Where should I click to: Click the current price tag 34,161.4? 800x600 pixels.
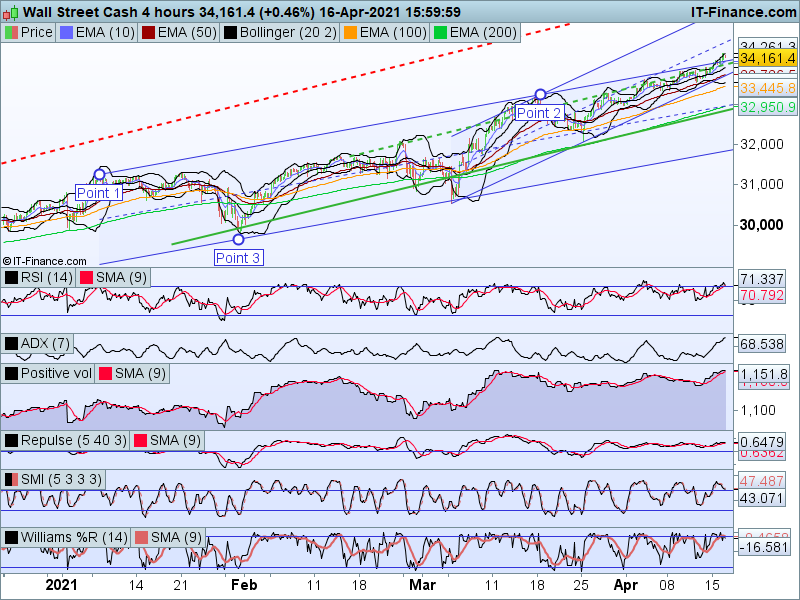(767, 58)
